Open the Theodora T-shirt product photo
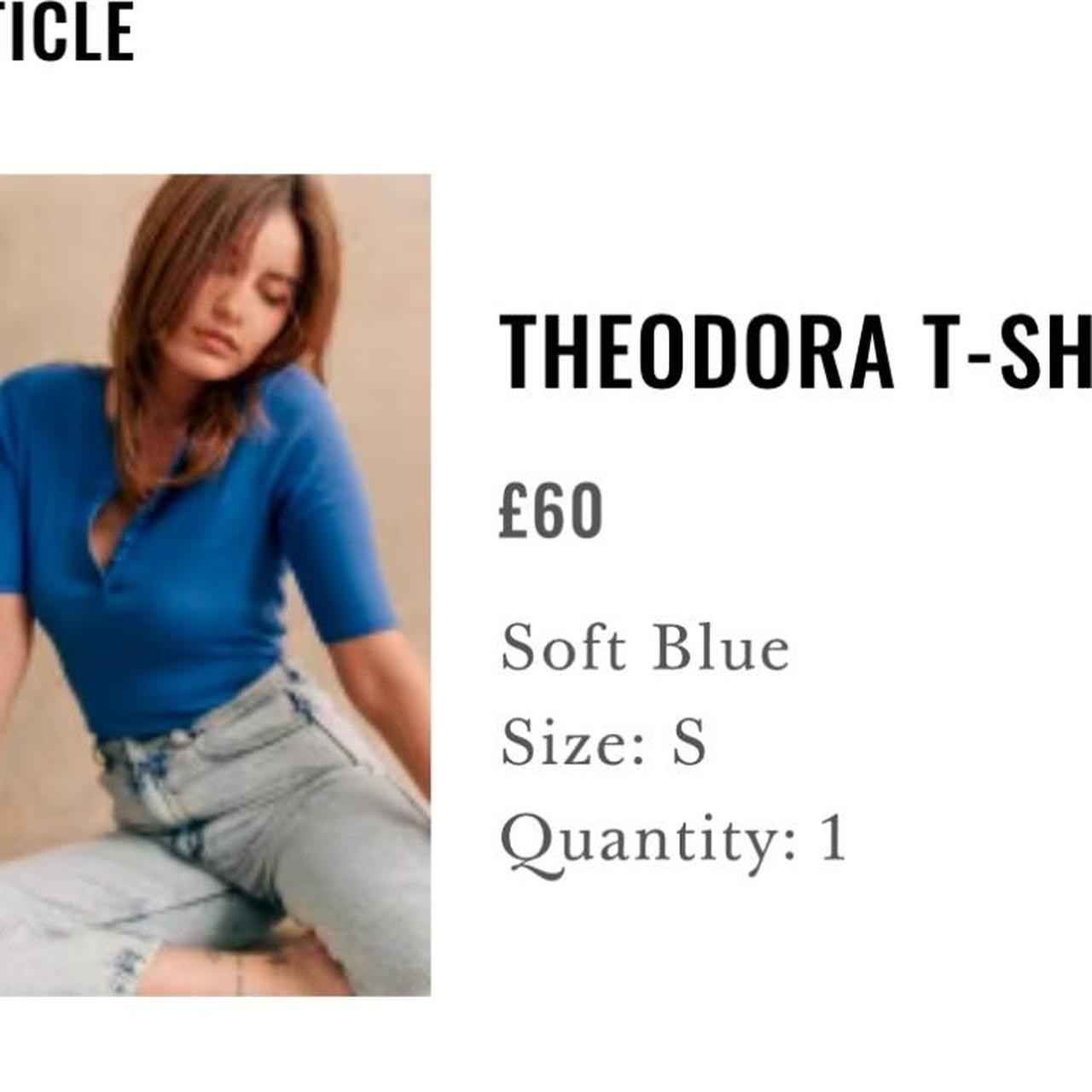 215,585
